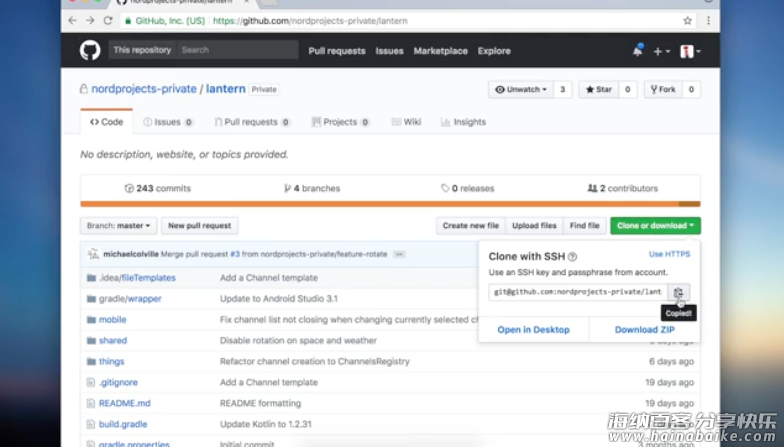Viewport: 784px width, 447px height.
Task: Open Issues in the top navigation
Action: point(390,51)
